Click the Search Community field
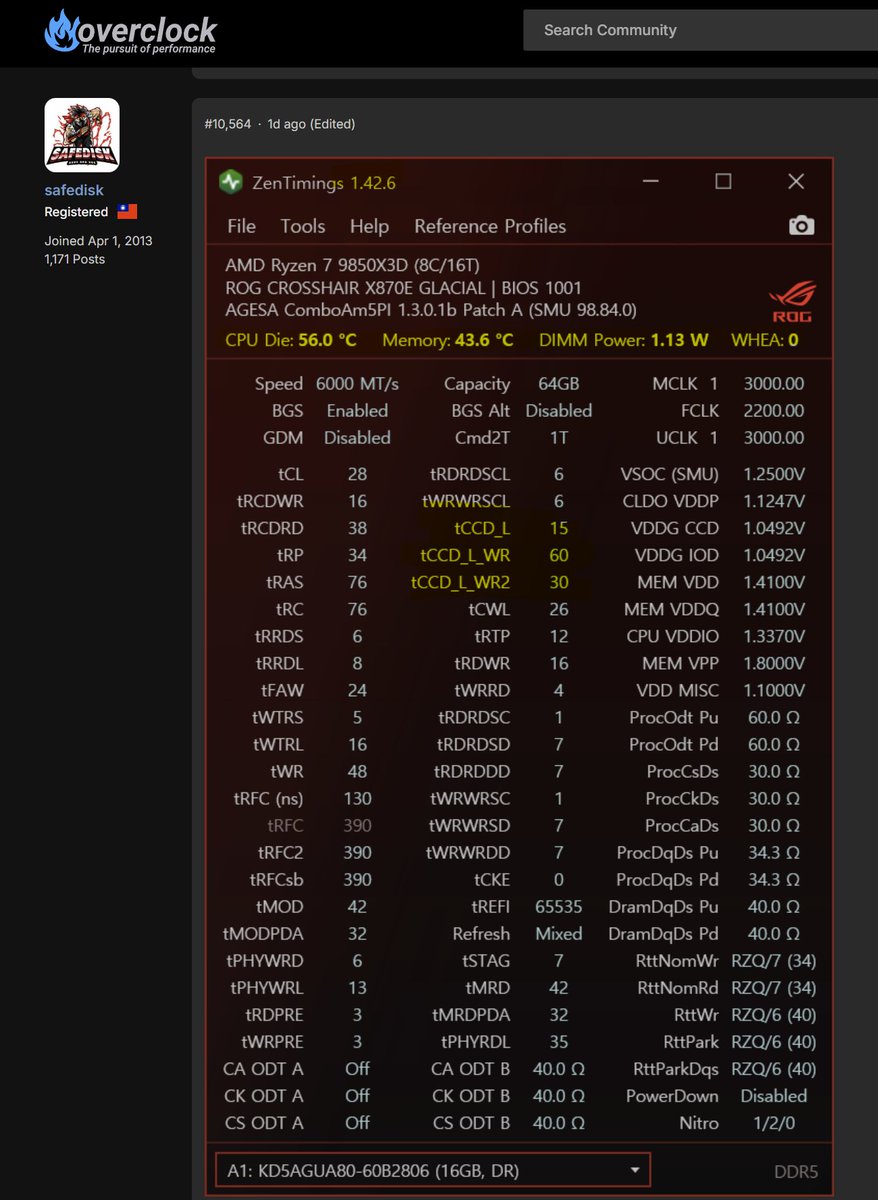This screenshot has height=1200, width=878. 700,30
